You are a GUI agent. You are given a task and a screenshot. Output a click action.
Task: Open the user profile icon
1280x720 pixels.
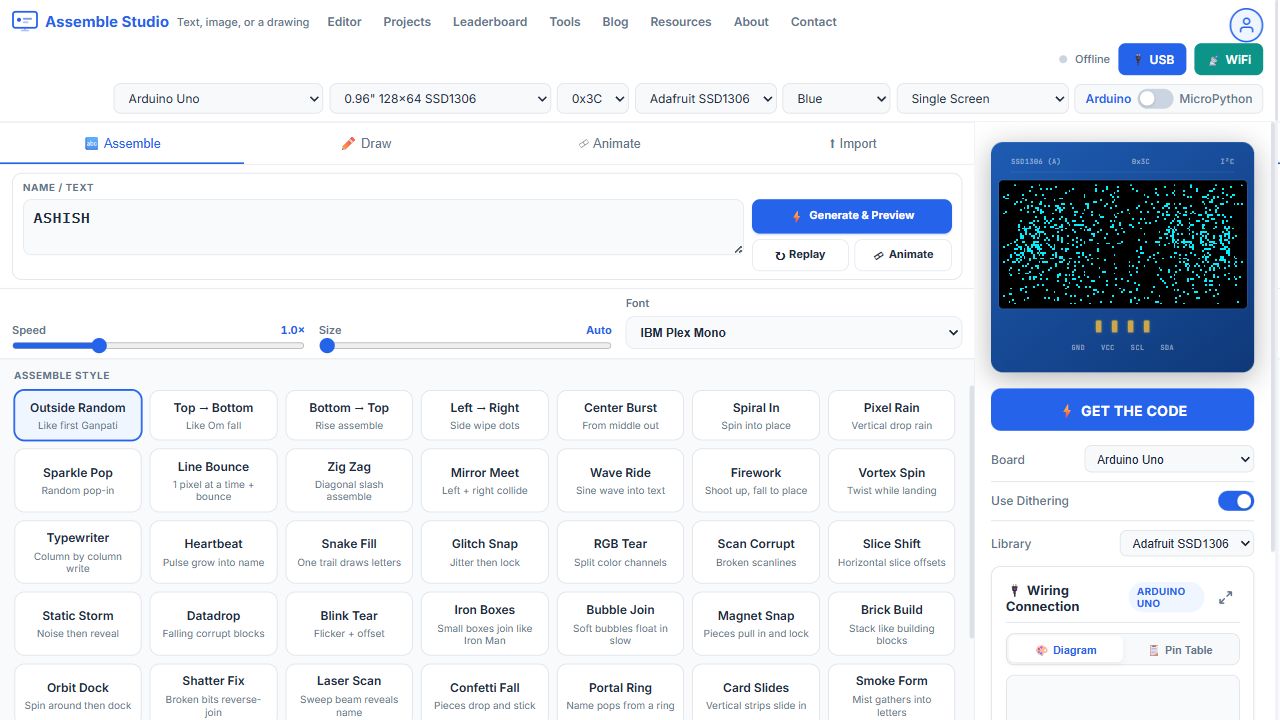click(1246, 25)
